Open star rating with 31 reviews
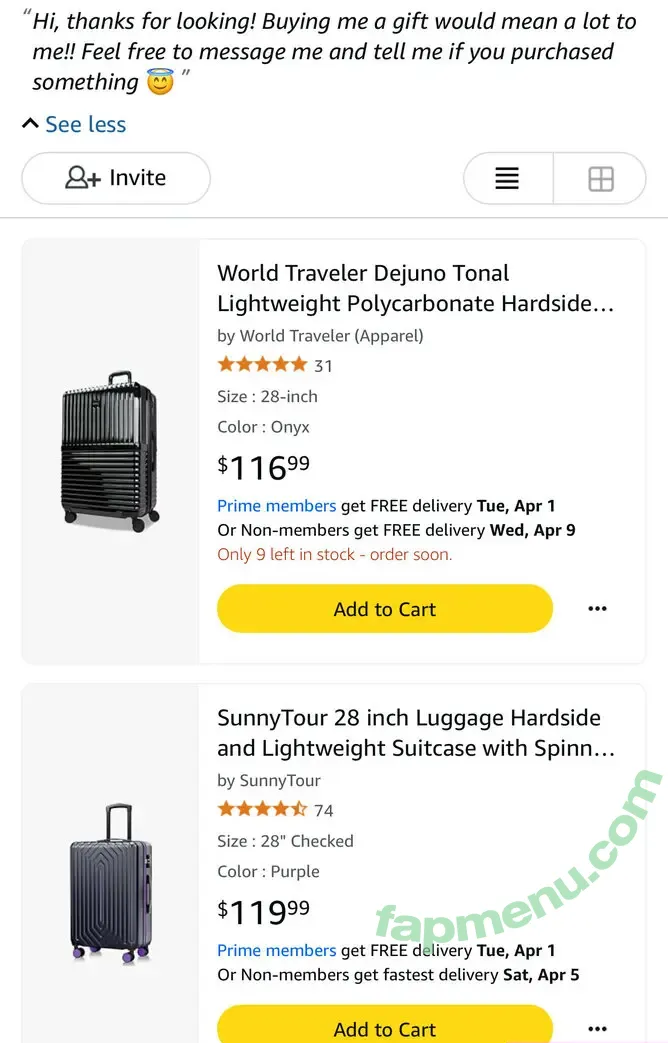The image size is (668, 1043). [x=274, y=365]
